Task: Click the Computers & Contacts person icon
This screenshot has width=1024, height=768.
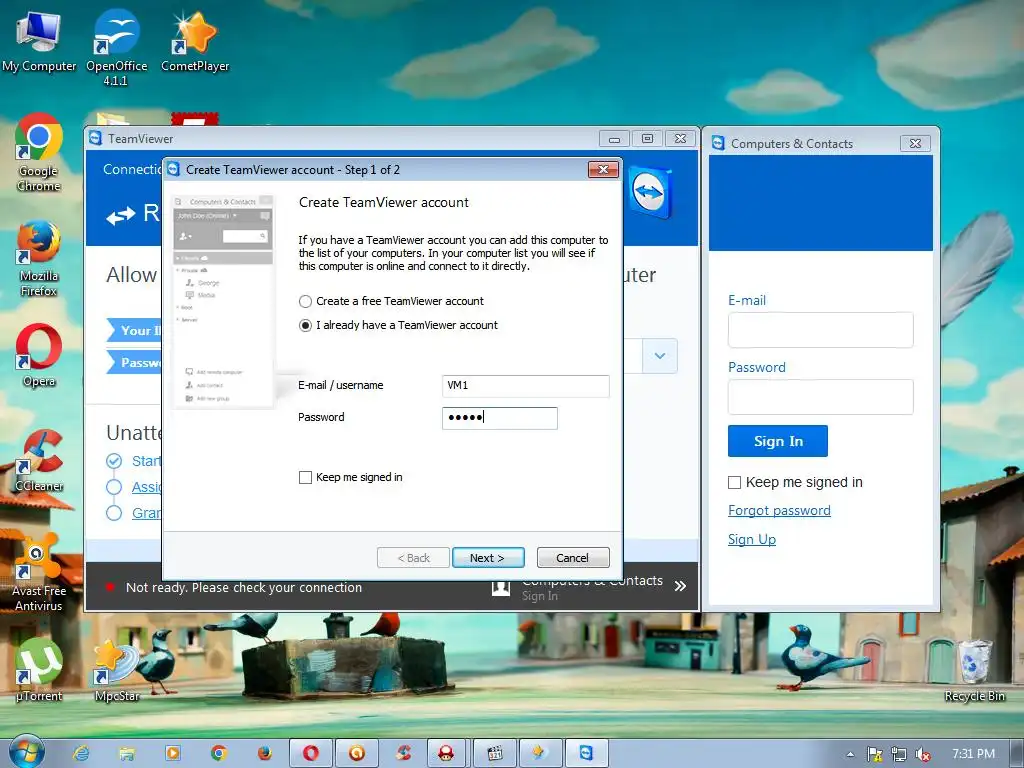Action: click(x=501, y=587)
